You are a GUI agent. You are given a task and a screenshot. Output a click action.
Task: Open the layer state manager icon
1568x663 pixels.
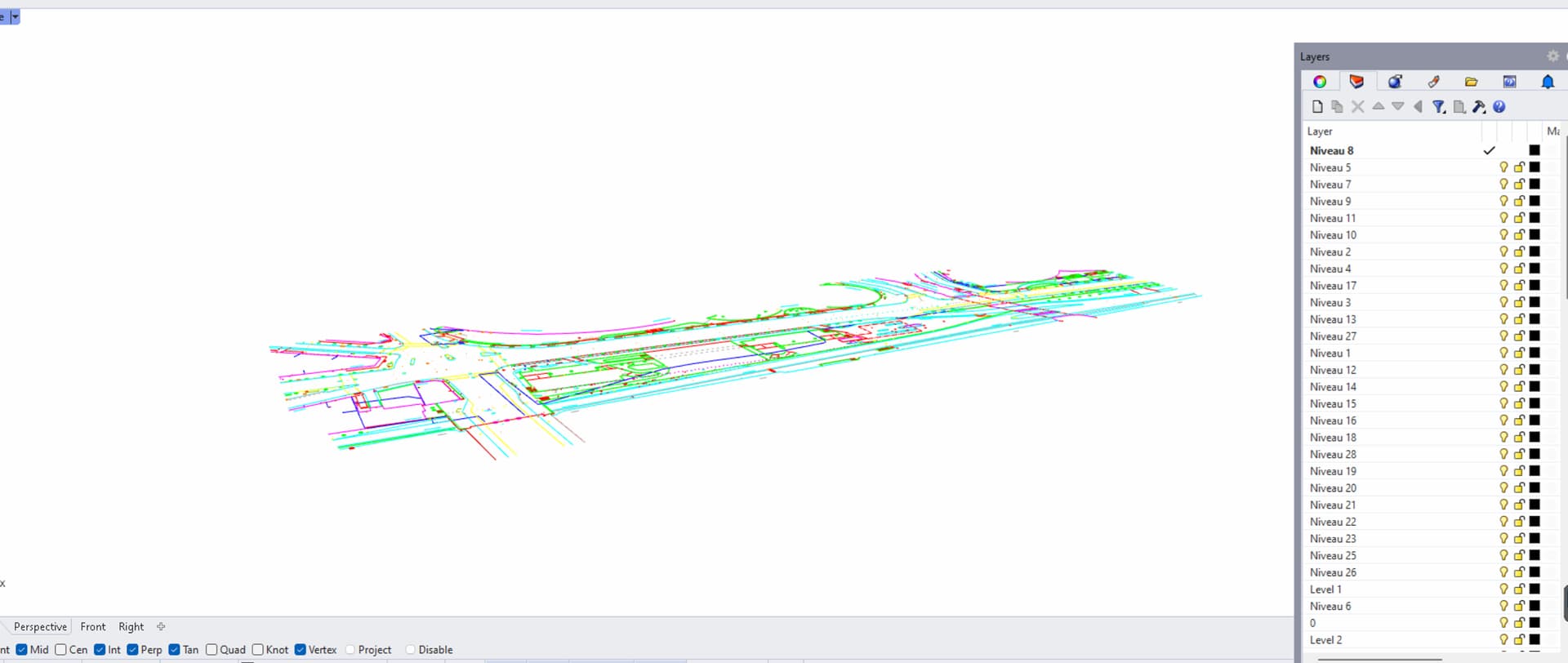[1459, 107]
